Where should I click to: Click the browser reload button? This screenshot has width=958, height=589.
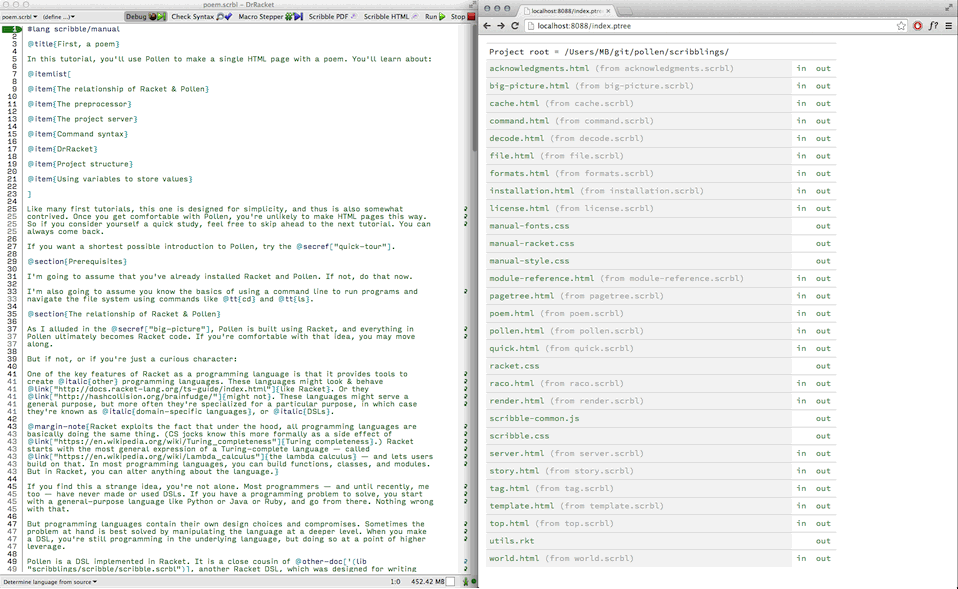[515, 26]
